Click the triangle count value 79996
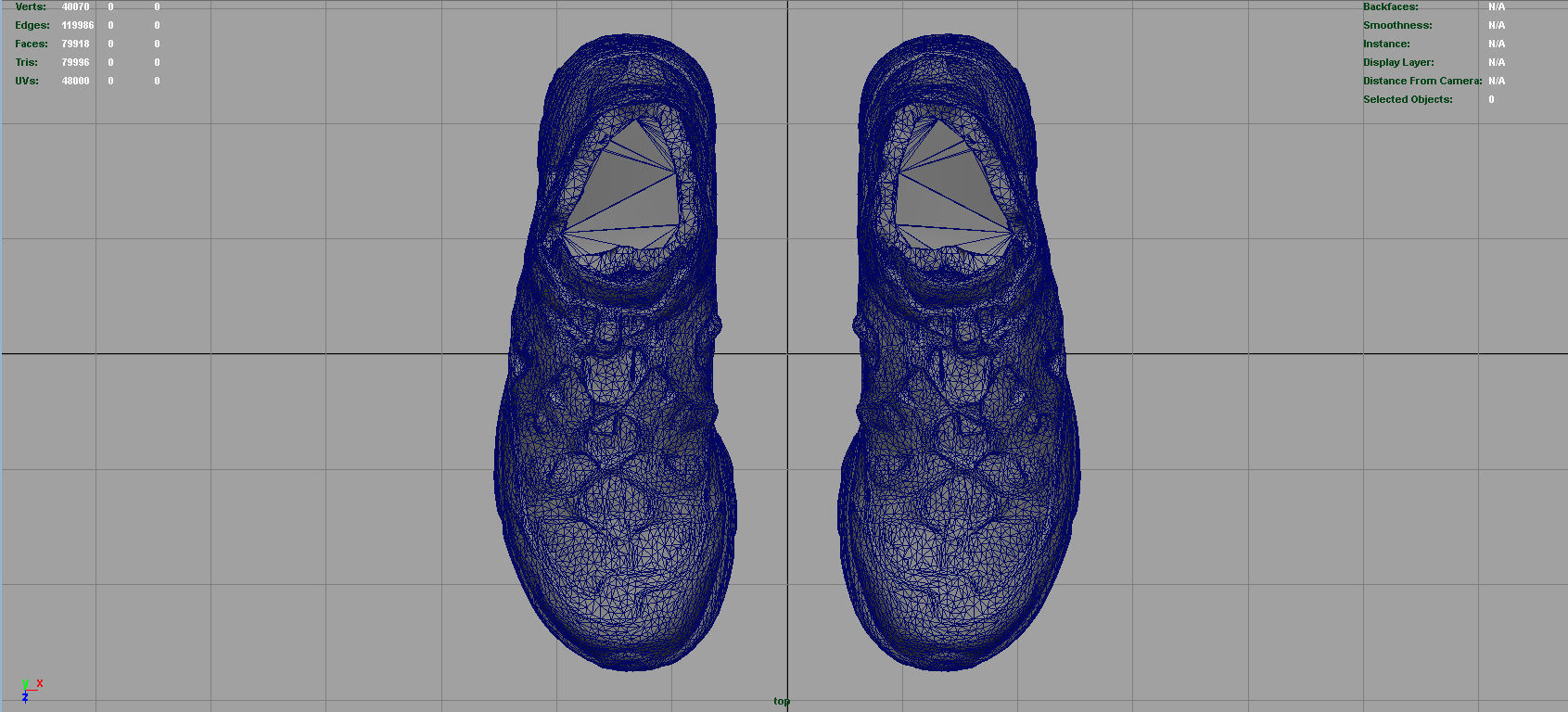Viewport: 1568px width, 712px height. click(x=76, y=62)
